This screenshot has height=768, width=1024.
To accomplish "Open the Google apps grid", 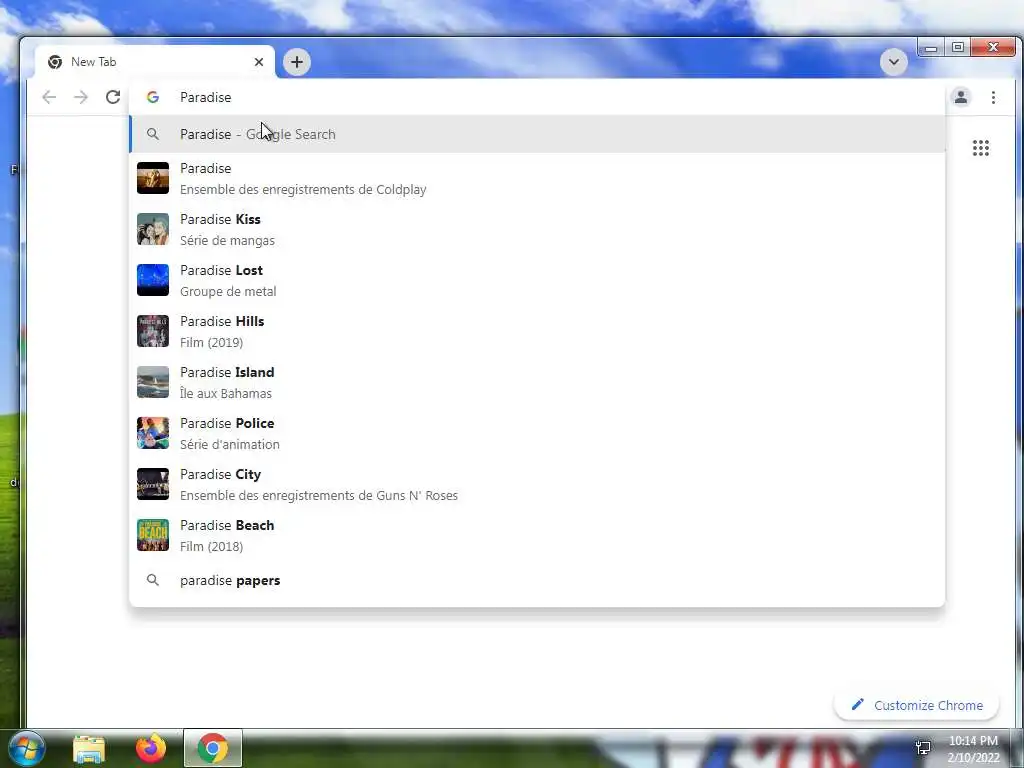I will 980,148.
